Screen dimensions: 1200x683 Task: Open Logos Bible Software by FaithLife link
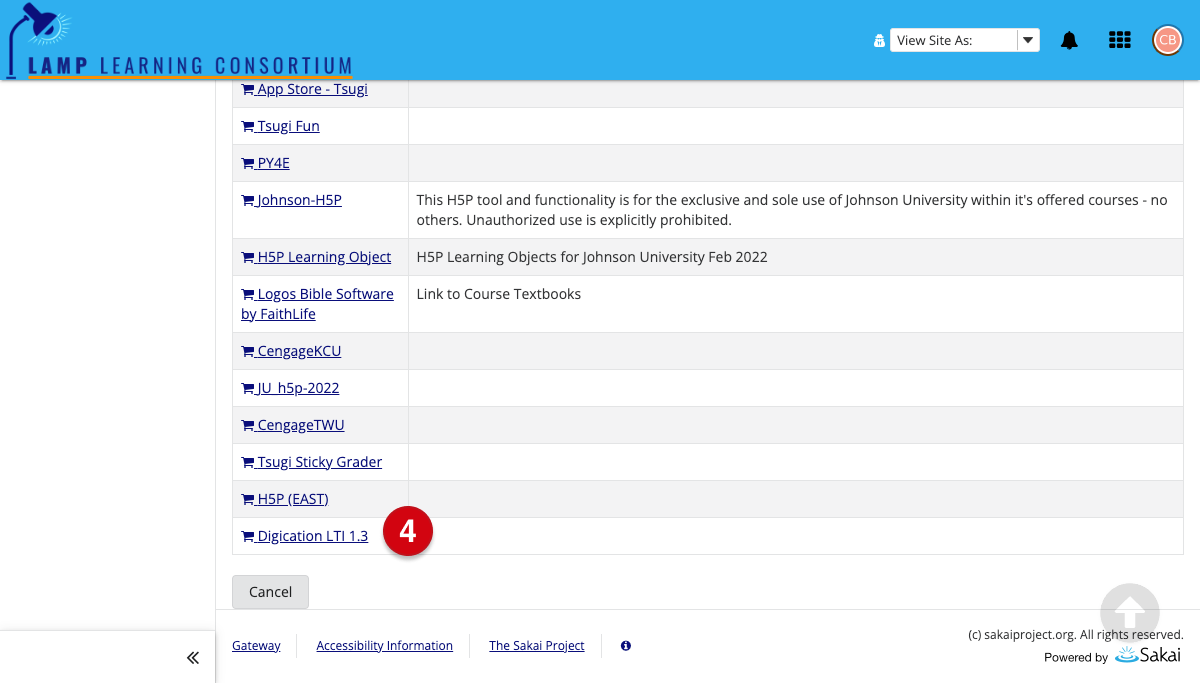[317, 304]
